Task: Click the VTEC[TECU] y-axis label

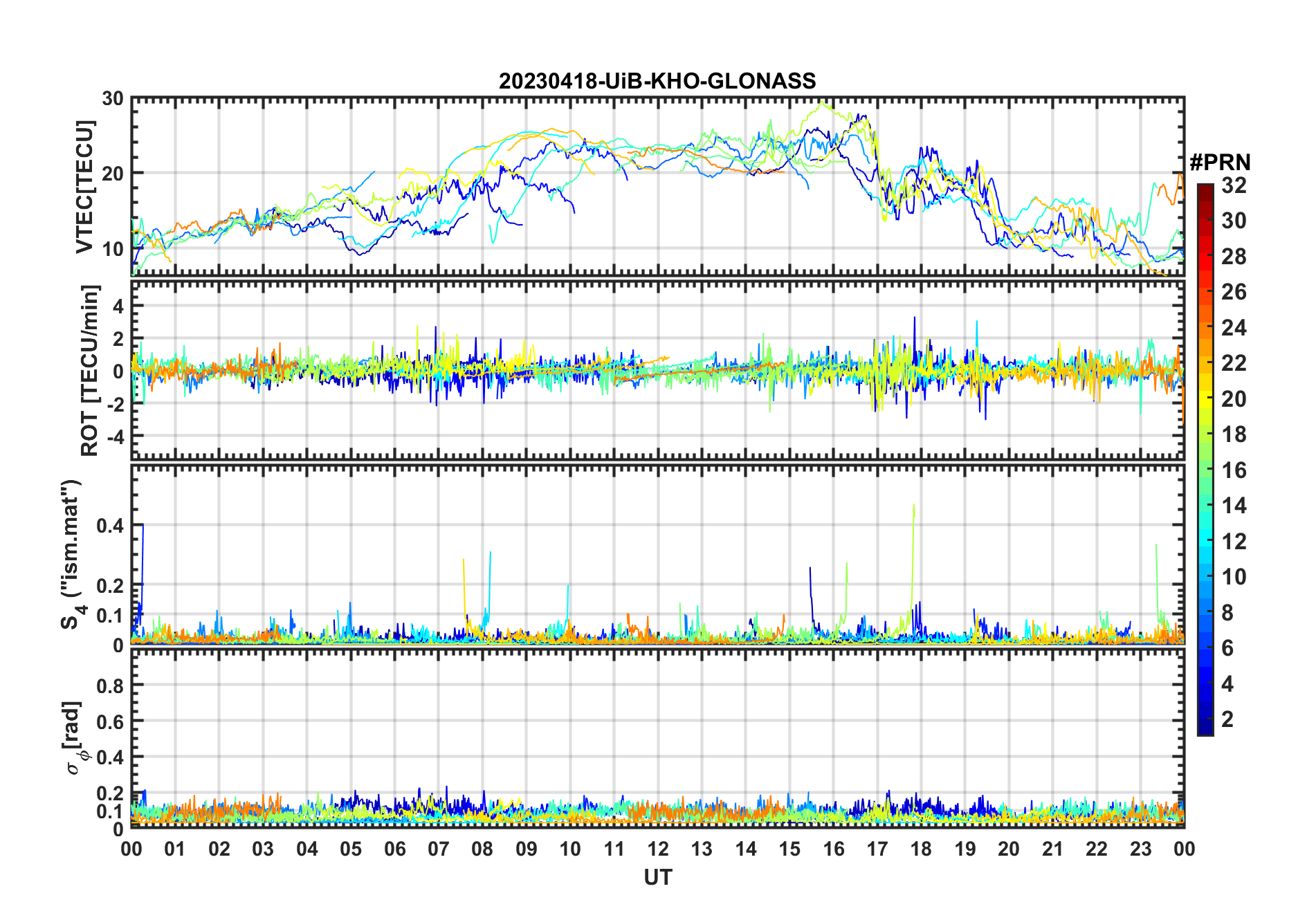Action: click(x=84, y=187)
